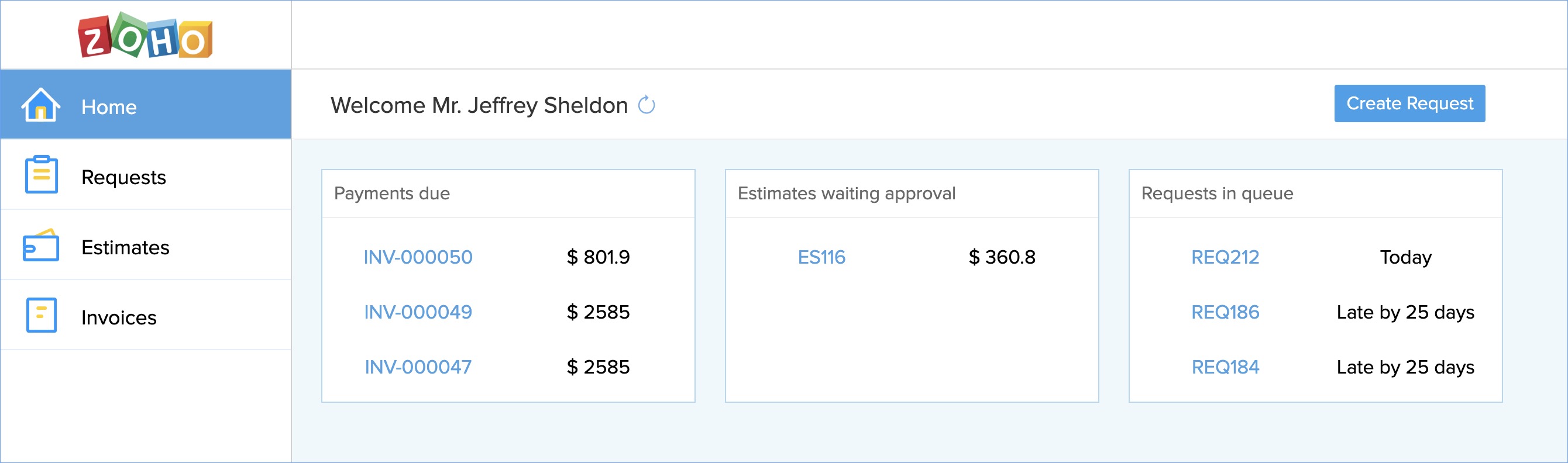Image resolution: width=1568 pixels, height=463 pixels.
Task: Go to the Estimates section
Action: pyautogui.click(x=146, y=245)
